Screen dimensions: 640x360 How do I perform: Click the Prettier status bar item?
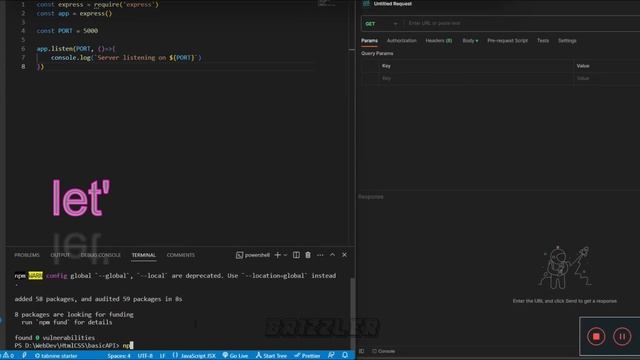(307, 356)
